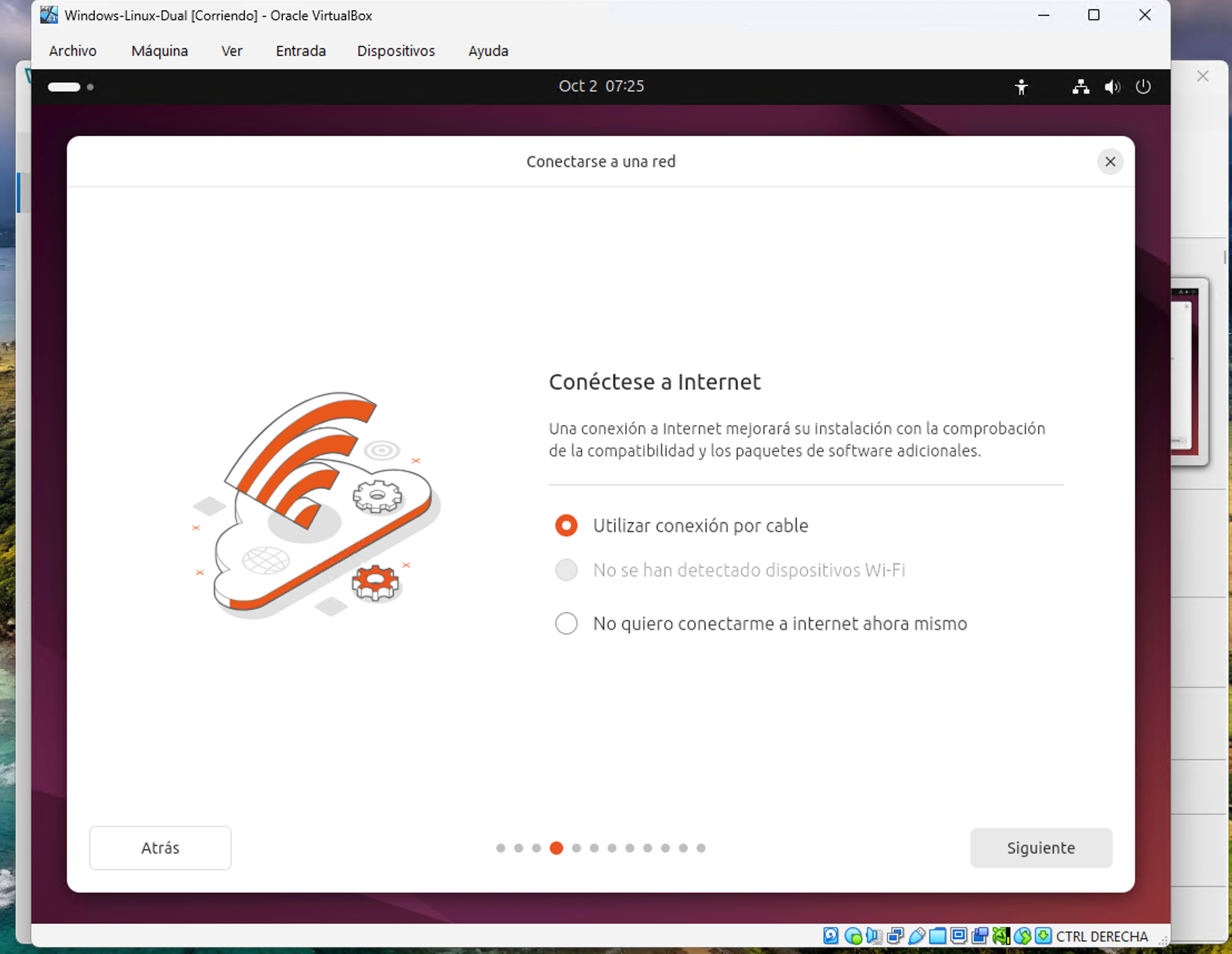Open the Ver menu

[232, 51]
